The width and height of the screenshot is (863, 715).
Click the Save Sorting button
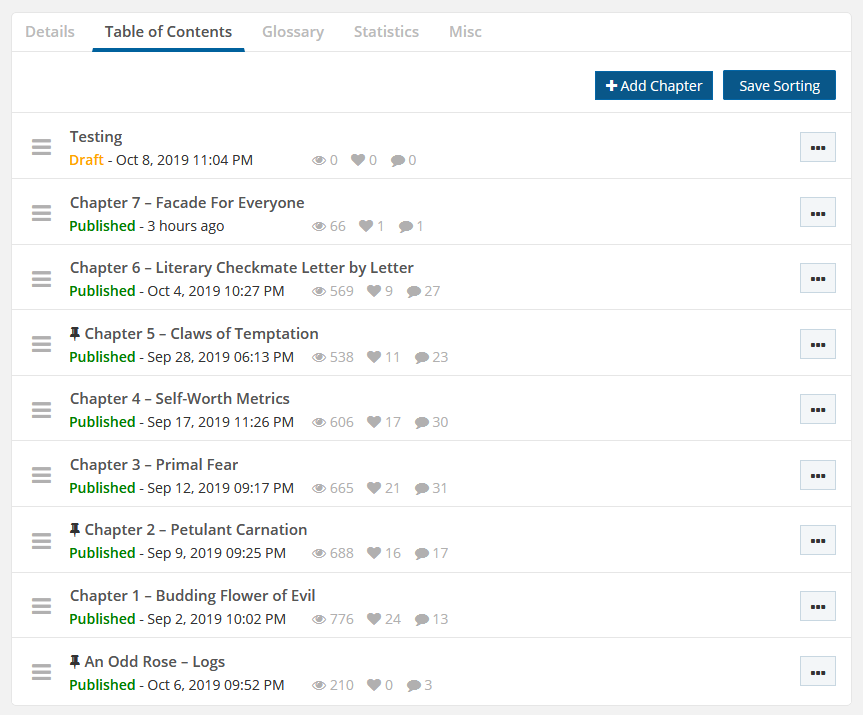pos(779,86)
